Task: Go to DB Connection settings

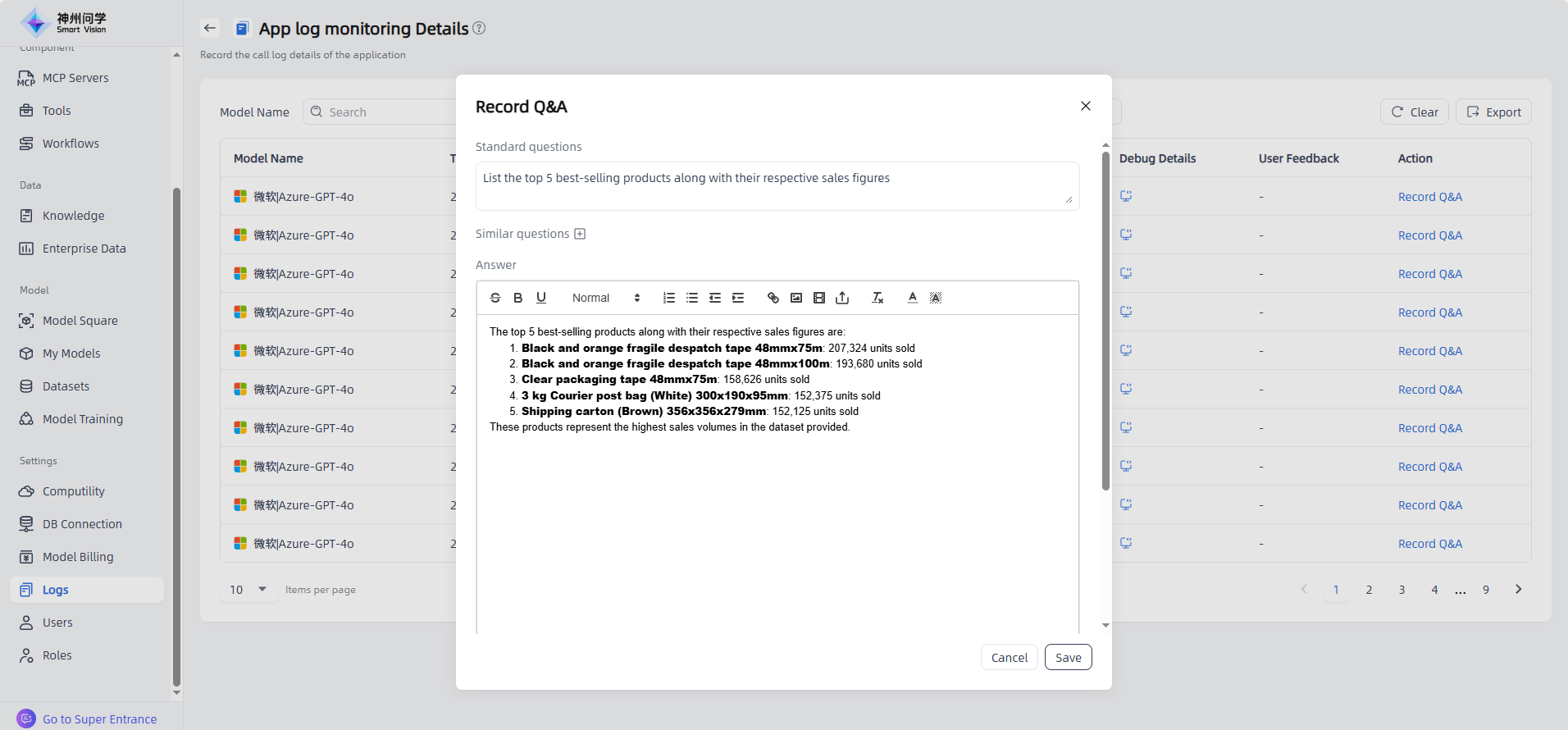Action: [x=82, y=524]
